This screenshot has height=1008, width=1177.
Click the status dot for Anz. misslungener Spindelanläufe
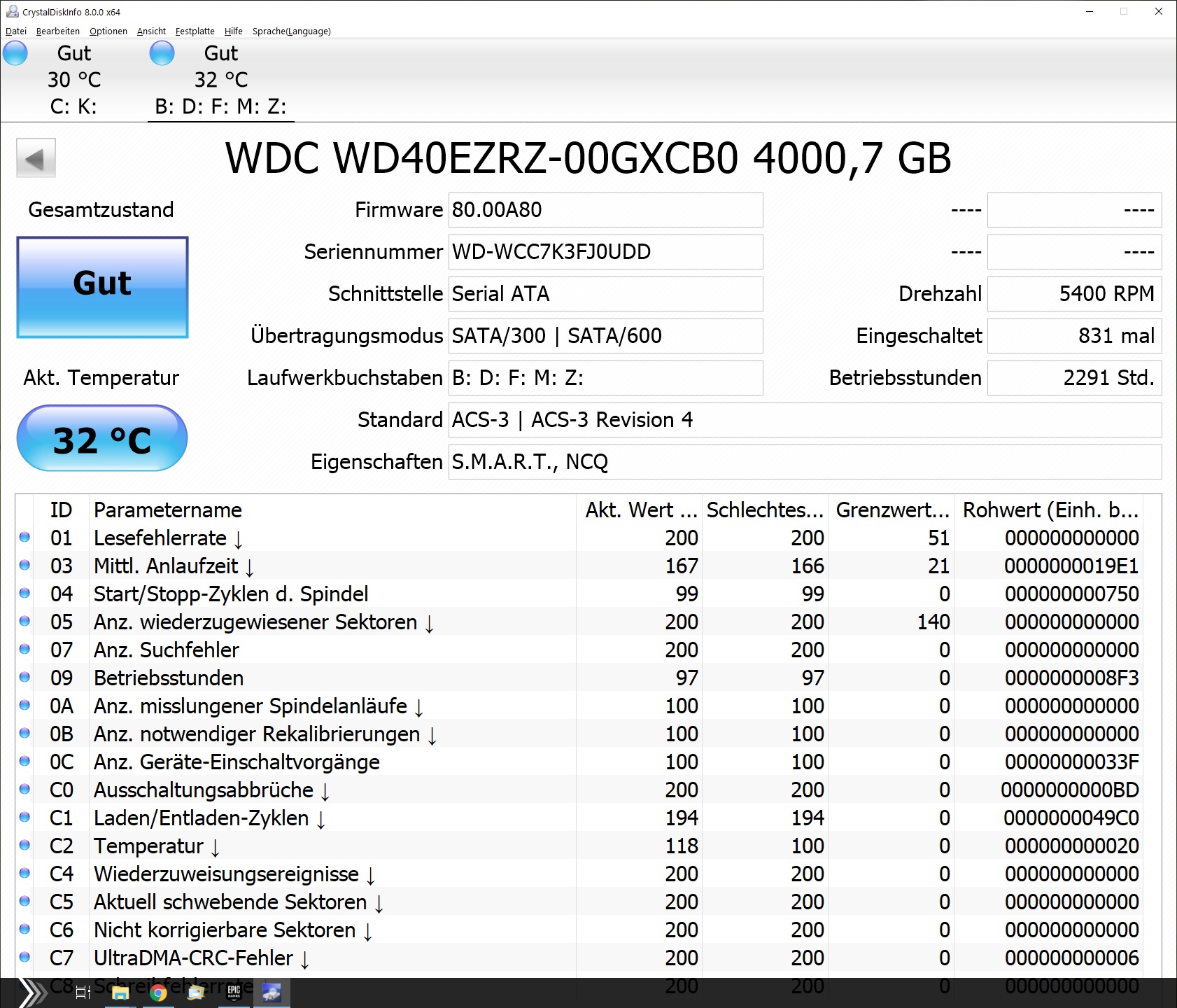(x=24, y=705)
